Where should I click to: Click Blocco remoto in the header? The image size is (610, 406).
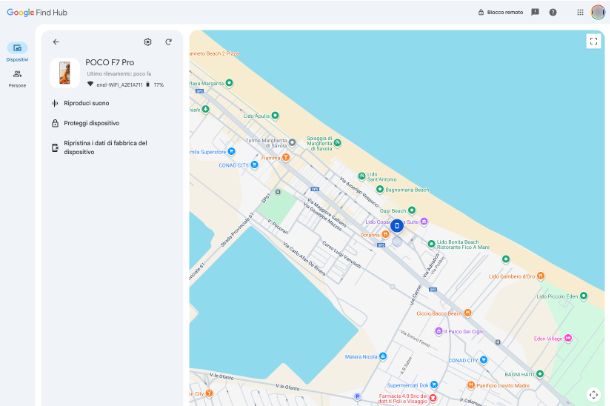click(x=500, y=12)
